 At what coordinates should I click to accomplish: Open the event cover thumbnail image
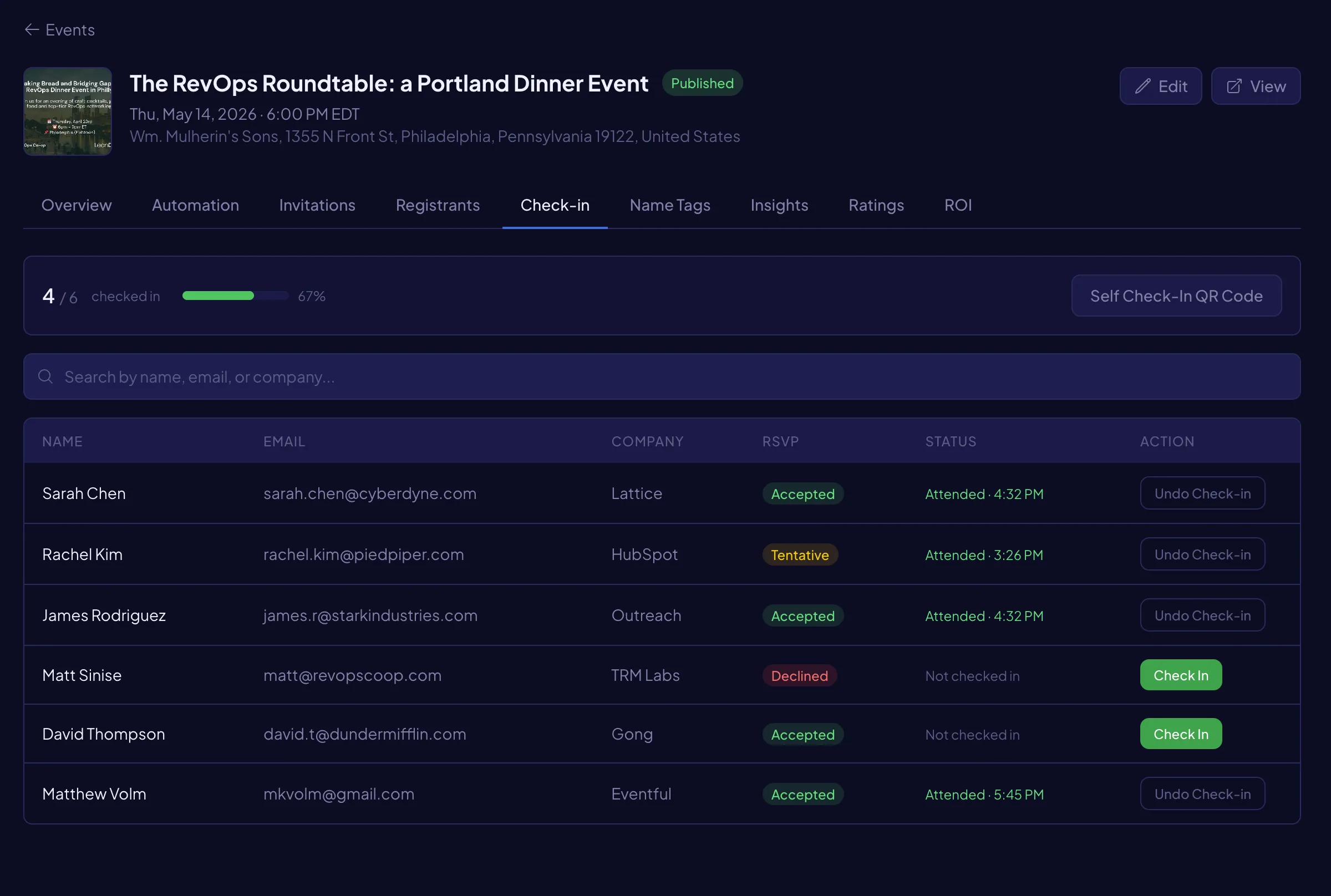68,111
